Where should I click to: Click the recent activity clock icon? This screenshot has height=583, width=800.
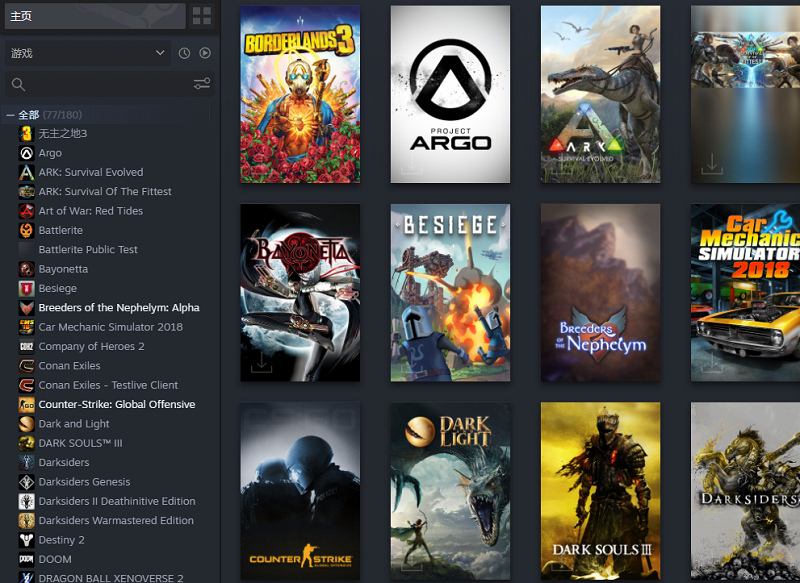(184, 53)
